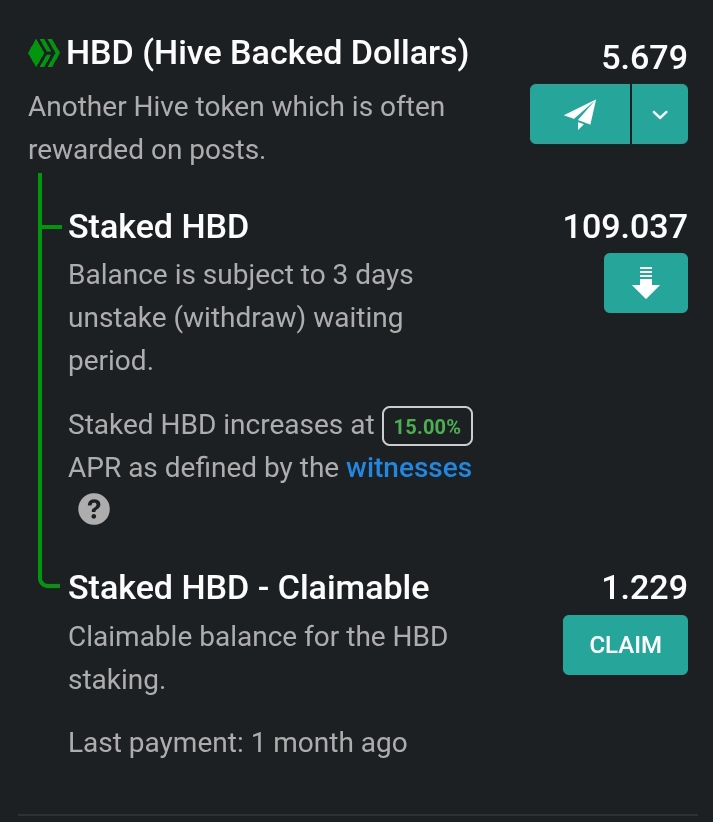Click the staked HBD balance 109.037
Image resolution: width=713 pixels, height=822 pixels.
pos(625,226)
